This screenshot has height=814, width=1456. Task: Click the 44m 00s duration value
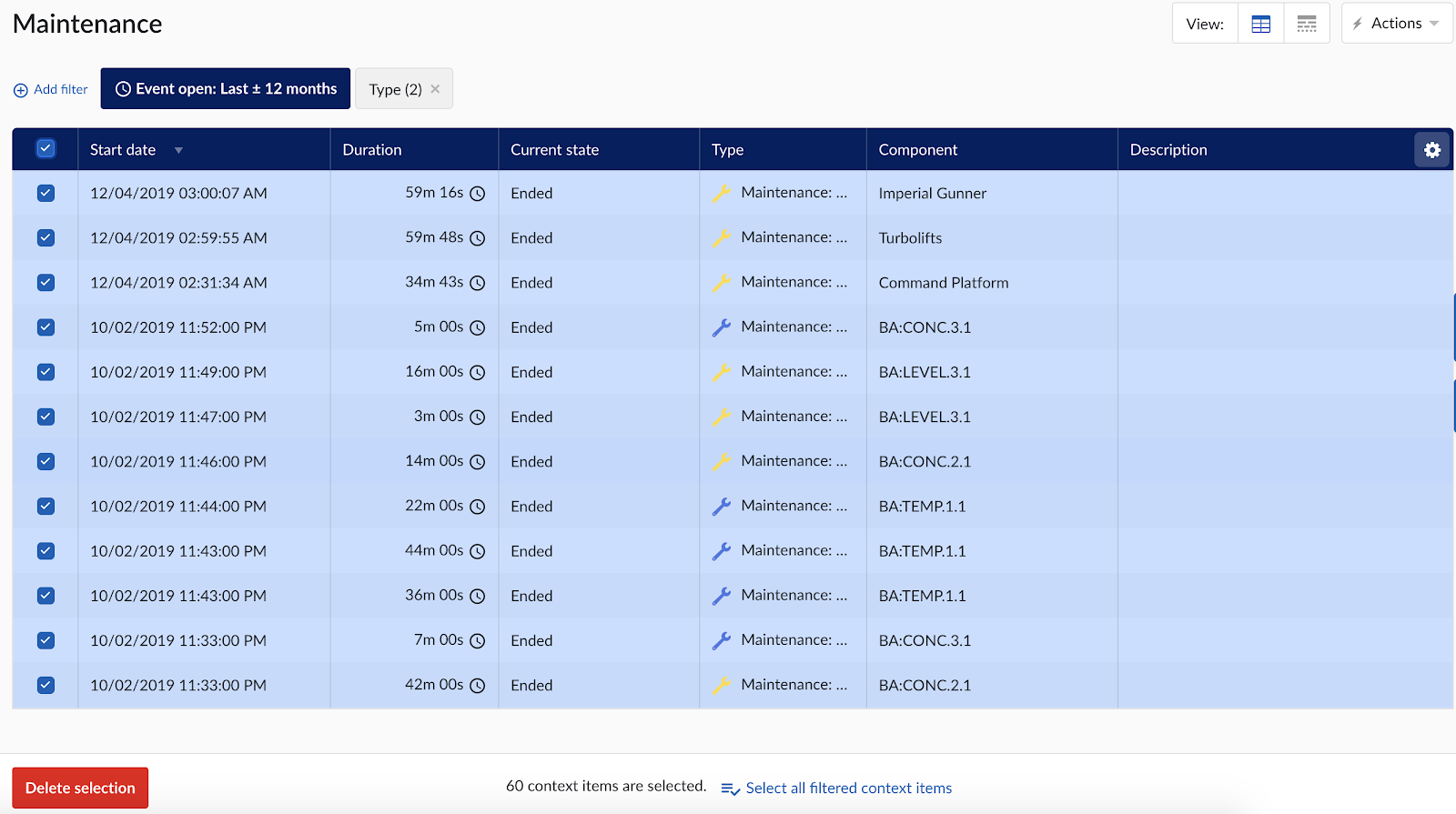pos(434,550)
